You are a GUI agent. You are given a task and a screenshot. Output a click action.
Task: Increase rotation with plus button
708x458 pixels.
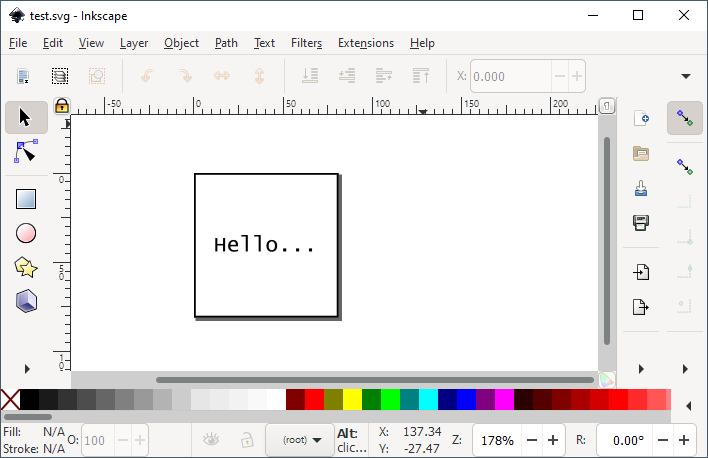point(684,440)
